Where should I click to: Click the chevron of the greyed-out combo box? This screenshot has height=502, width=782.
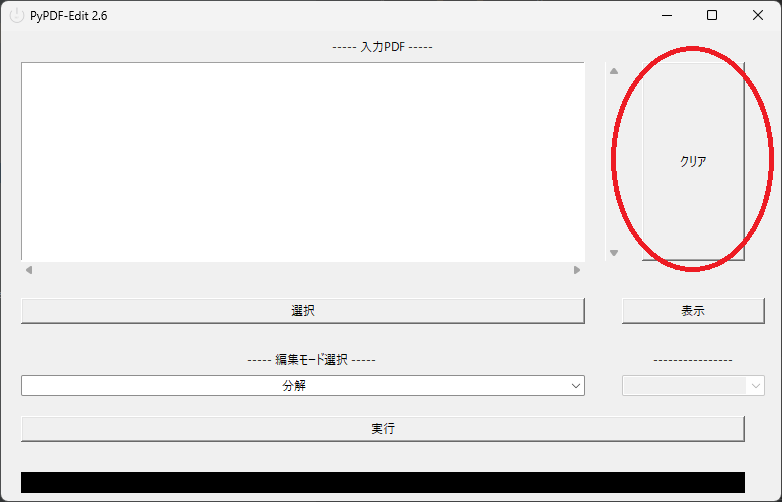(x=756, y=385)
